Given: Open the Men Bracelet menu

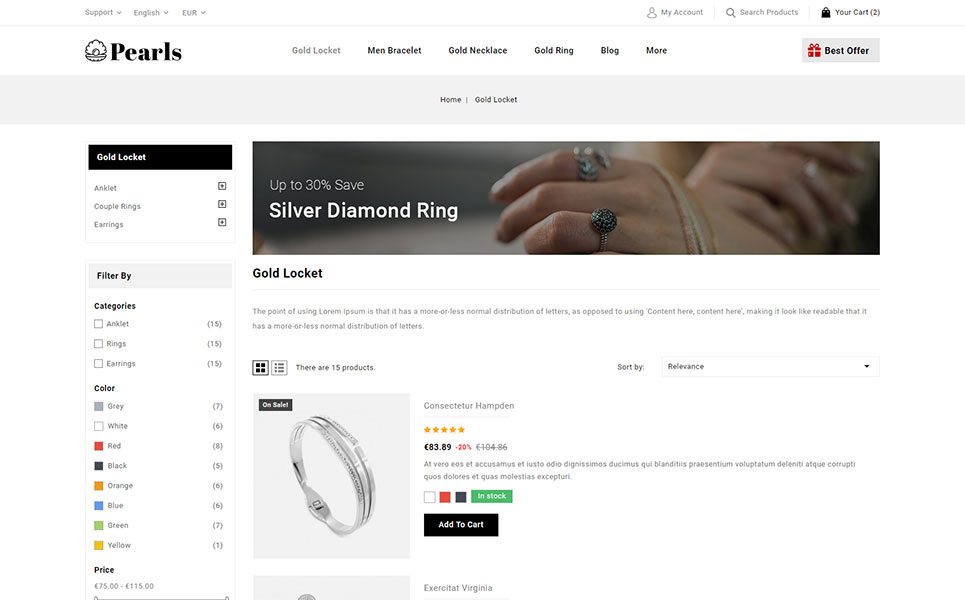Looking at the screenshot, I should (x=394, y=50).
